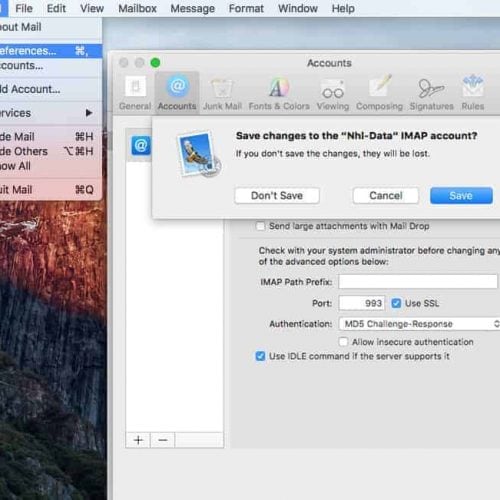Add account with the plus button
This screenshot has width=500, height=500.
coord(138,440)
